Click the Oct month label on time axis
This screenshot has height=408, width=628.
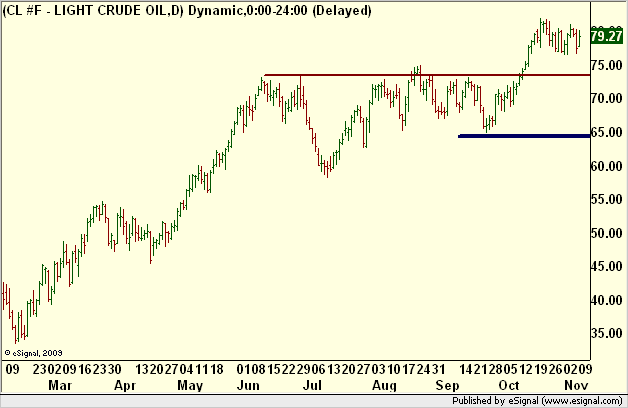tap(509, 386)
